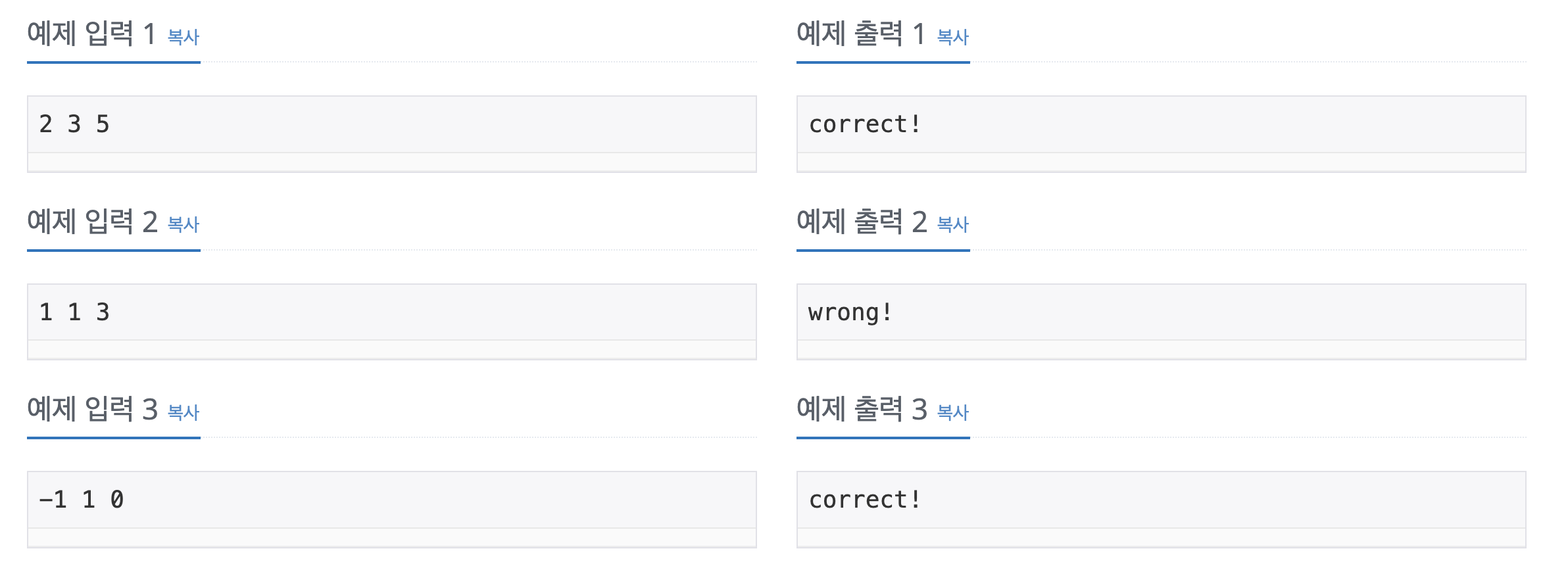Click the "correct!" text in 예제 출력 1
The height and width of the screenshot is (580, 1568).
864,124
